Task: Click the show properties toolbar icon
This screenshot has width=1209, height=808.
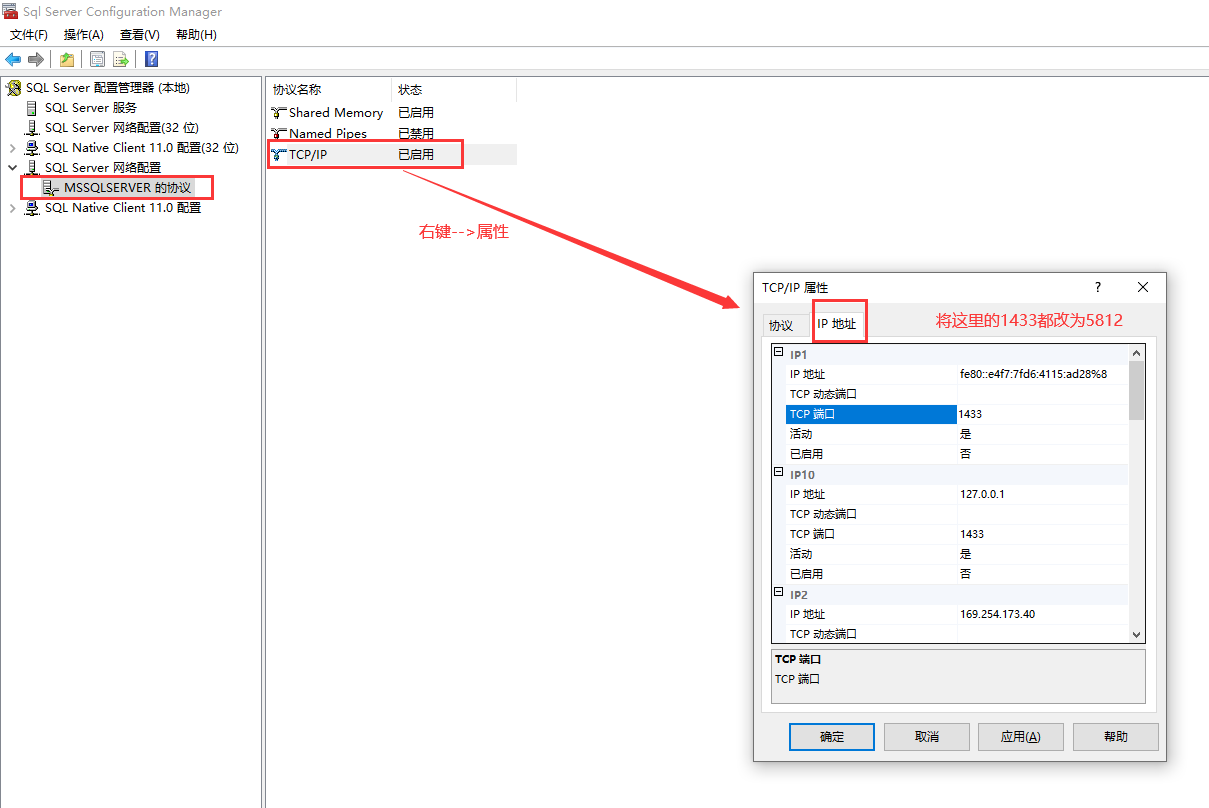Action: 96,59
